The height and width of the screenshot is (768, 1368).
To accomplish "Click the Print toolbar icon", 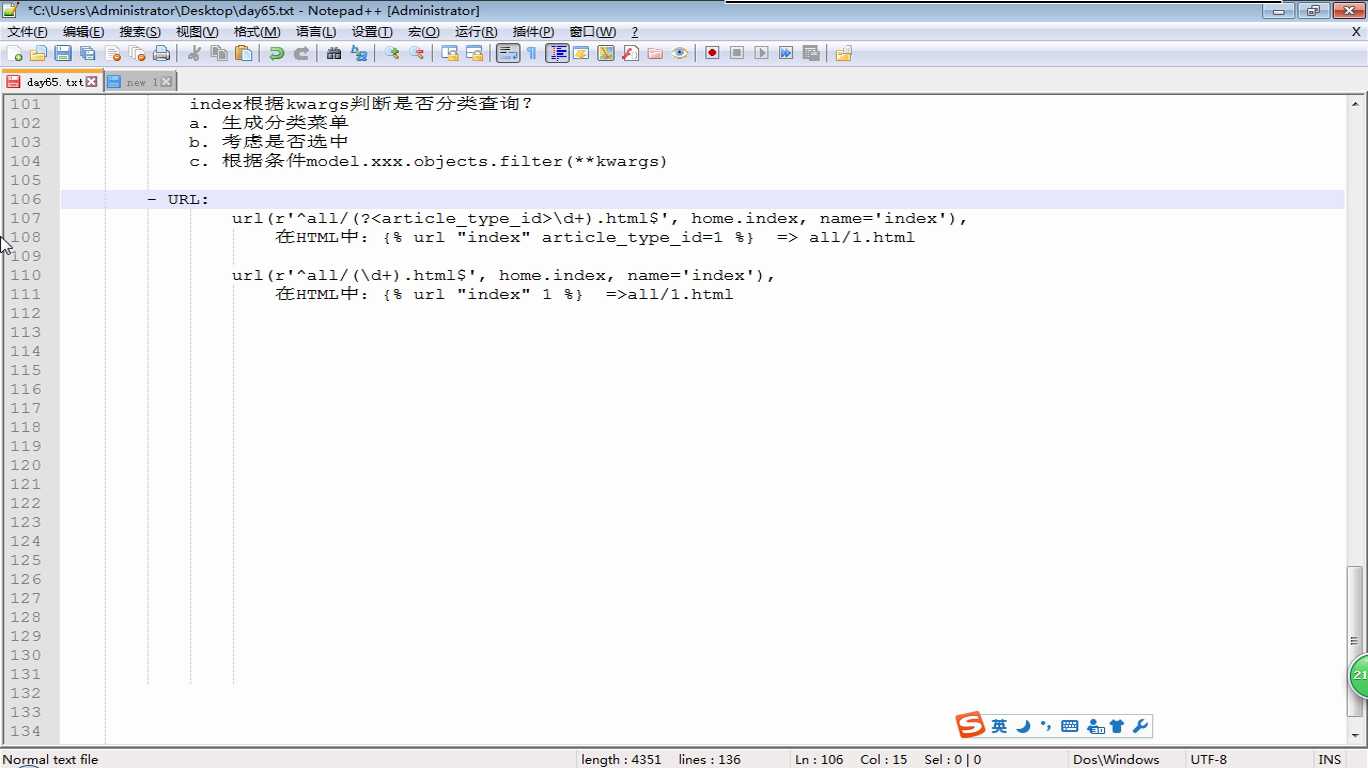I will [x=161, y=53].
